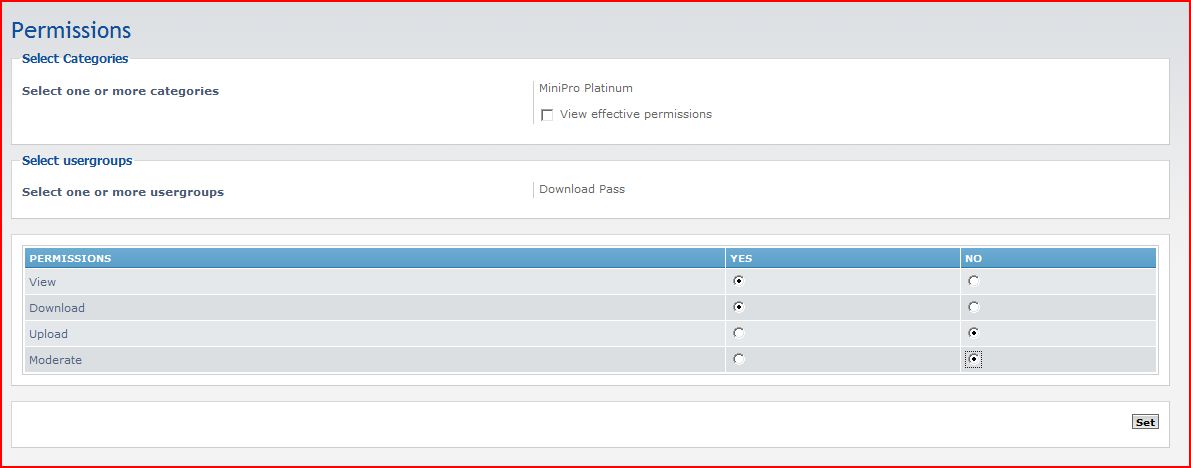Click the Upload row label
Screen dimensions: 1191x468
coord(48,334)
